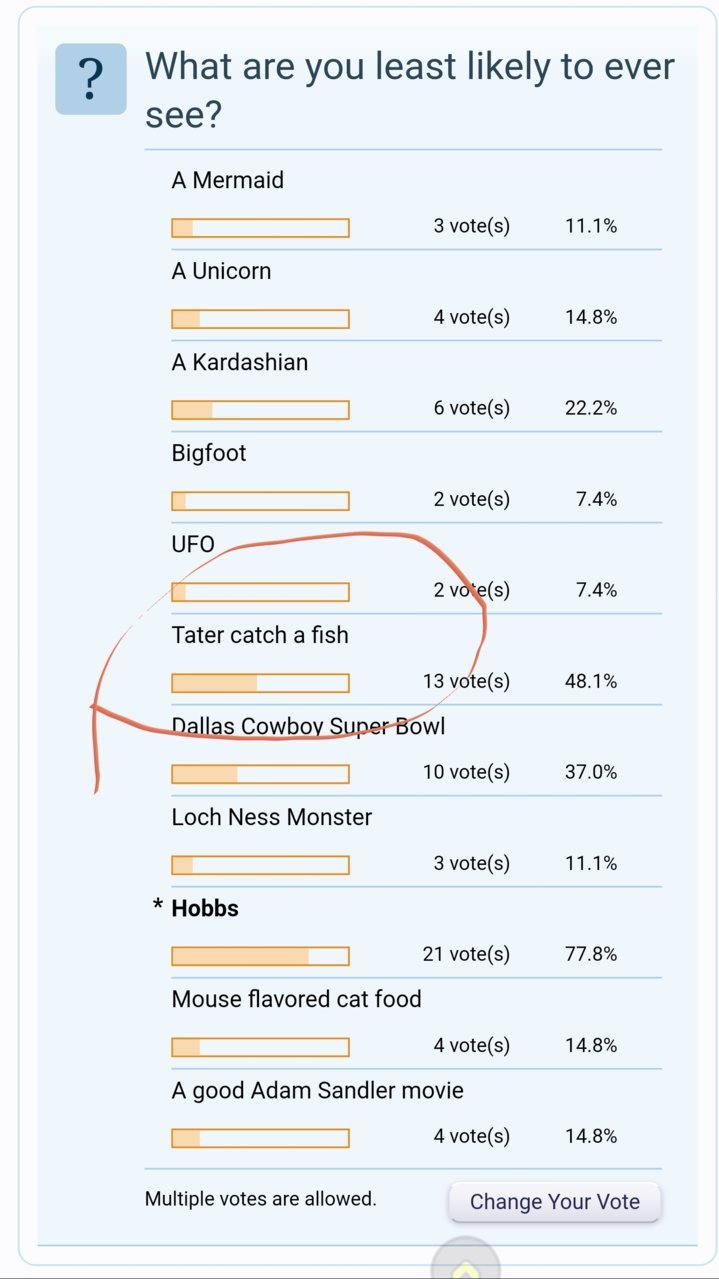Click the 13 vote(s) count
The height and width of the screenshot is (1279, 719).
466,681
